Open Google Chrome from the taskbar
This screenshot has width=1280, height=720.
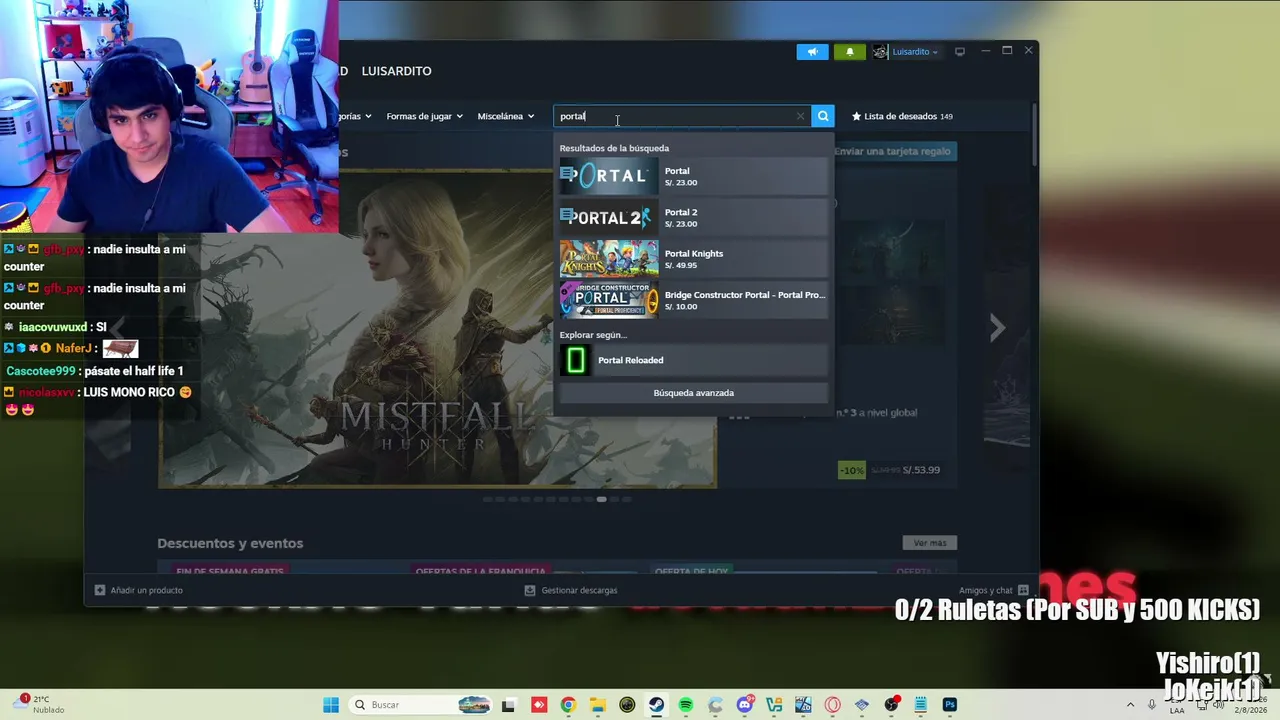pos(568,705)
